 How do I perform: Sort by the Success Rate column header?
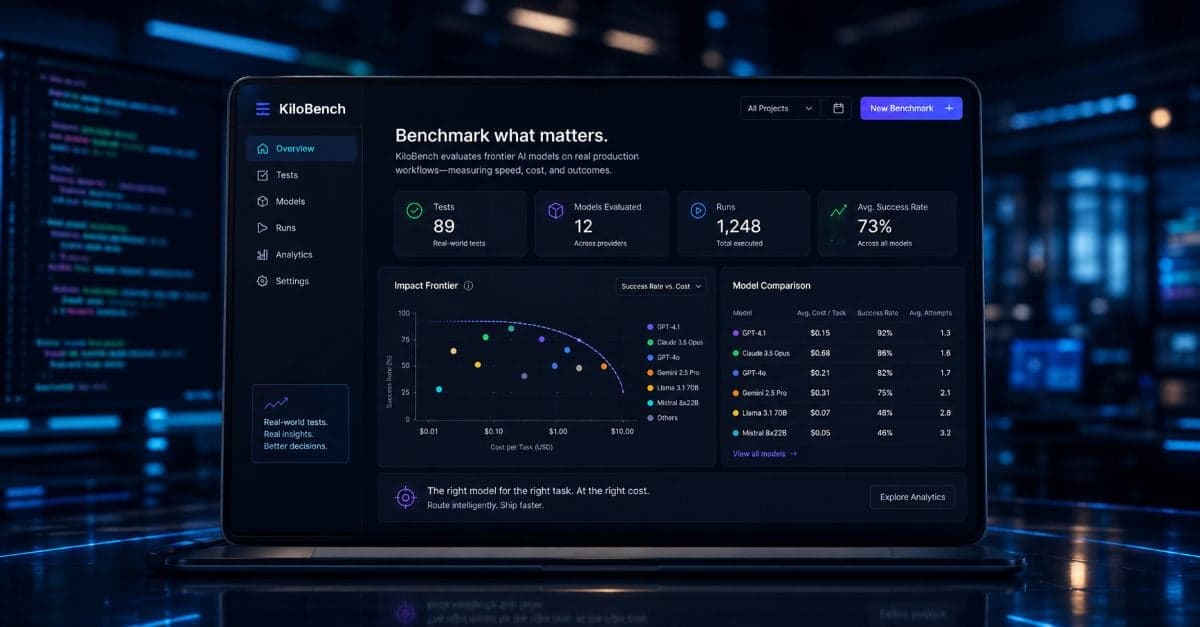point(878,313)
